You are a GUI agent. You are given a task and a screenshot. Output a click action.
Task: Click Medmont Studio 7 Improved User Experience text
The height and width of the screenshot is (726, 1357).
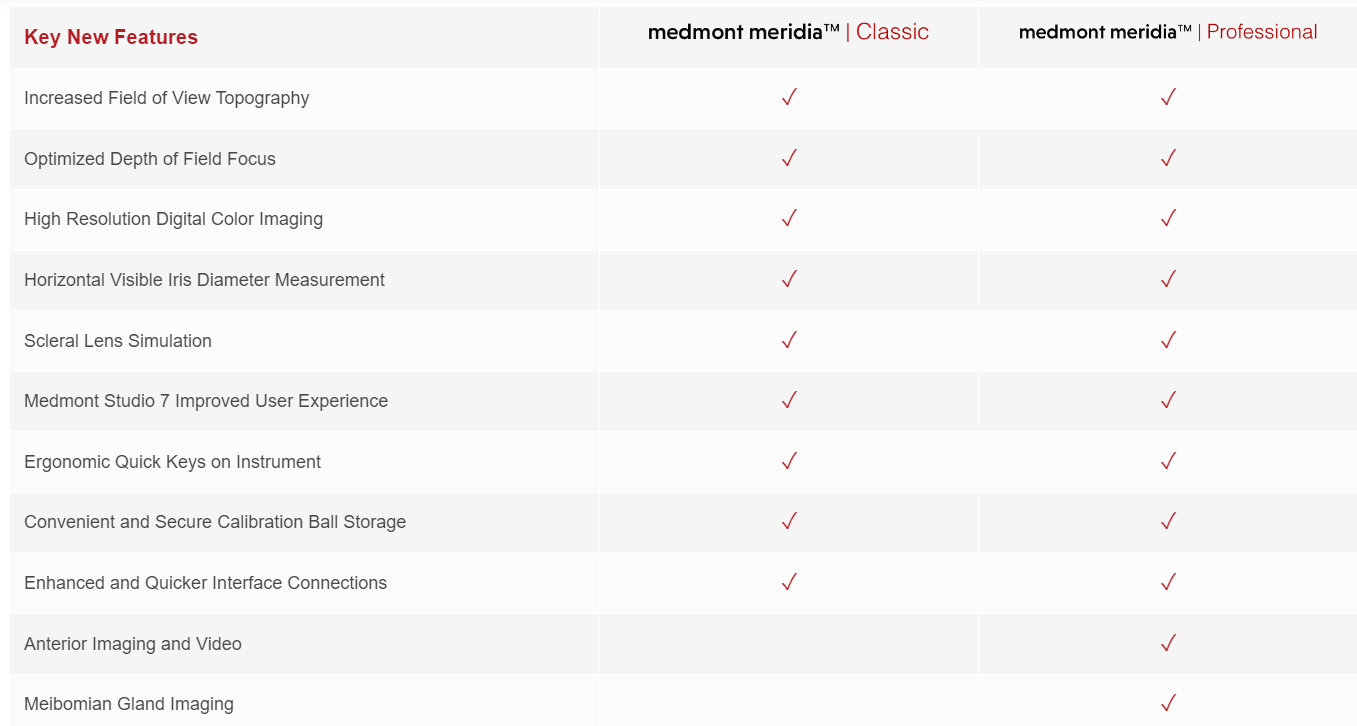point(206,401)
